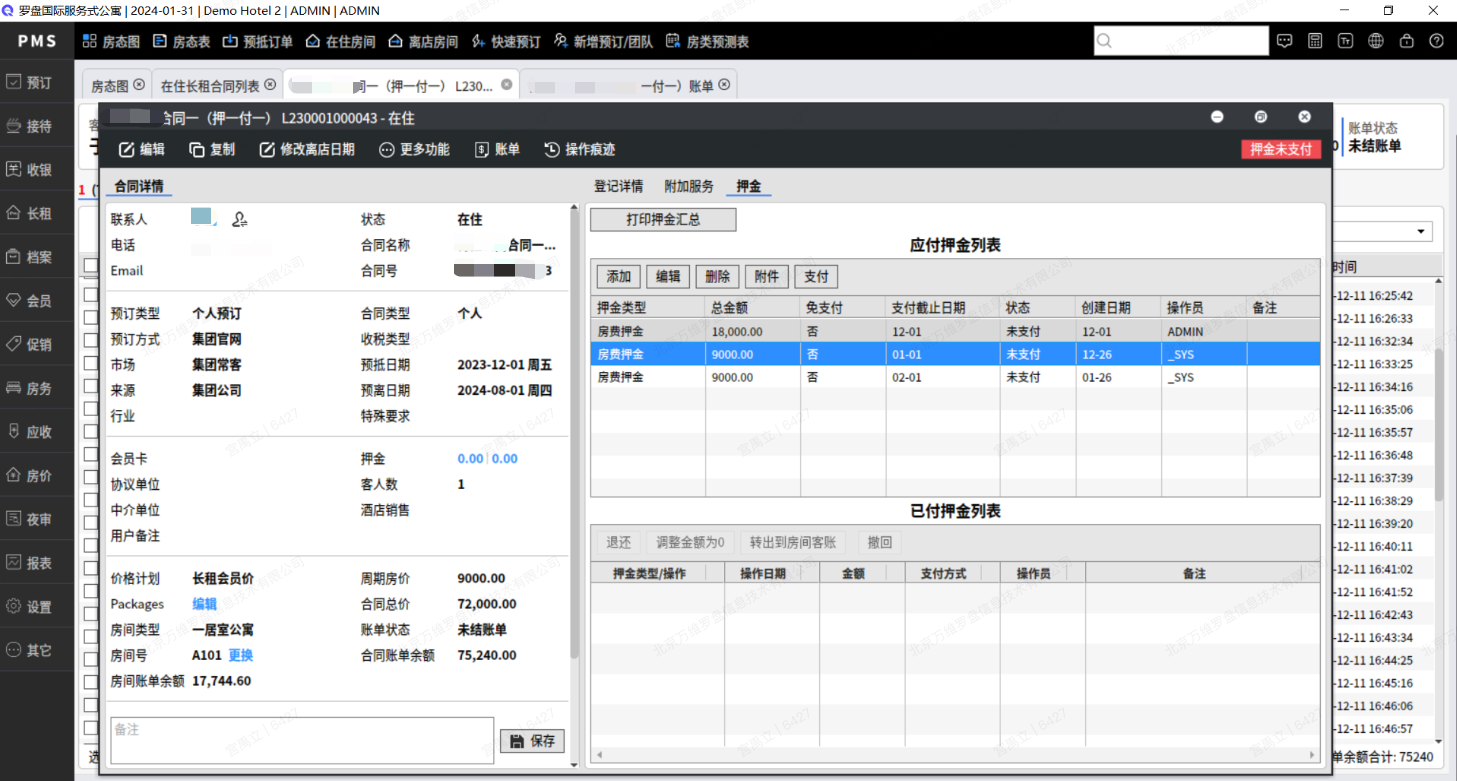
Task: Open the 账单 bill toolbar button
Action: [497, 149]
